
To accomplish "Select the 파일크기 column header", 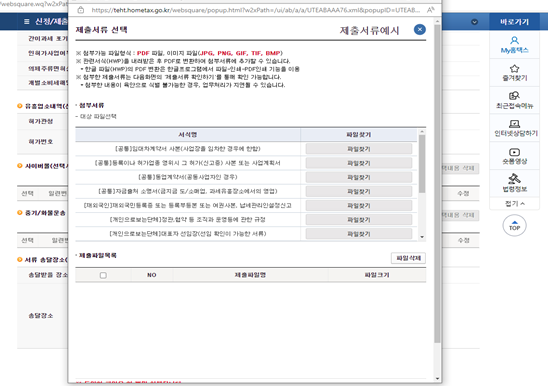I will point(377,275).
